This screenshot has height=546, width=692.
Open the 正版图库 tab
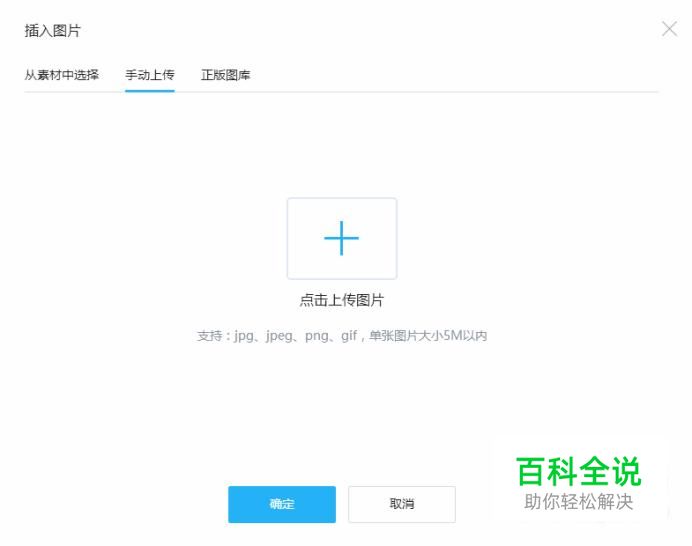(x=226, y=75)
